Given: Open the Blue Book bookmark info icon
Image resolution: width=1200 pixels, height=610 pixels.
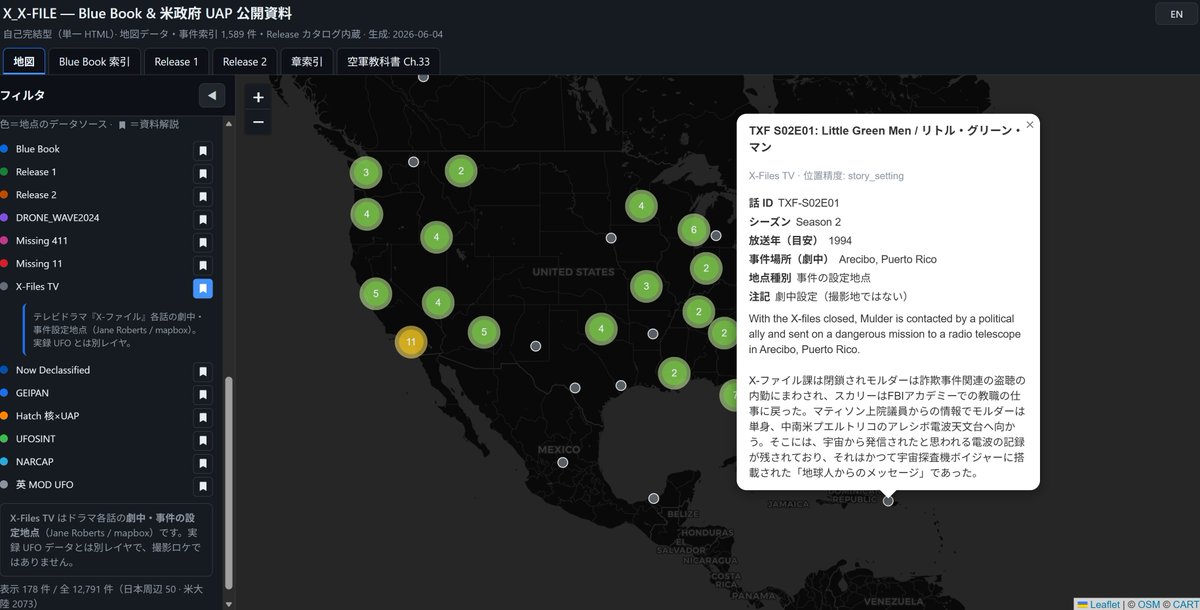Looking at the screenshot, I should tap(203, 150).
